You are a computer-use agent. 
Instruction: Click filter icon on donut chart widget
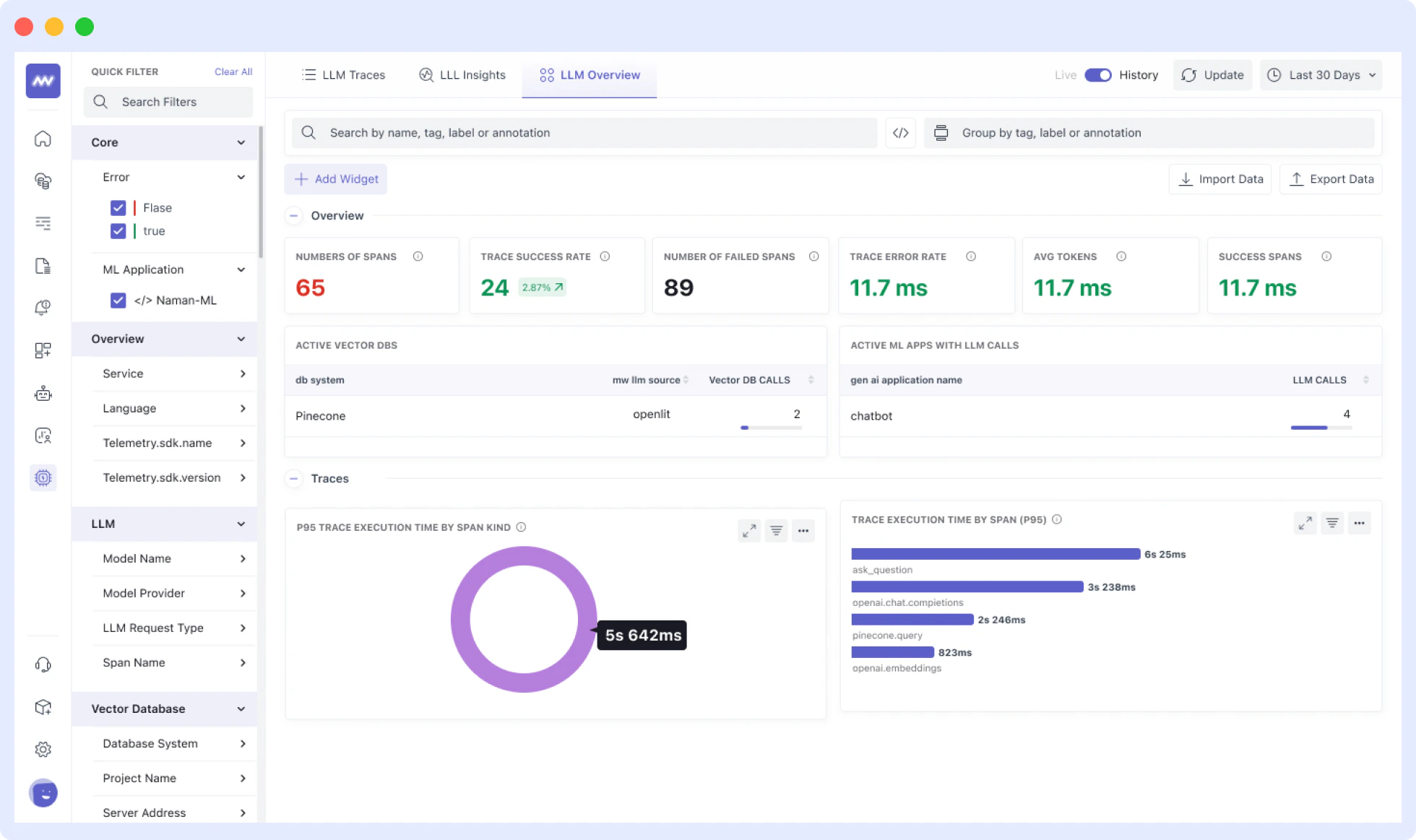coord(776,531)
